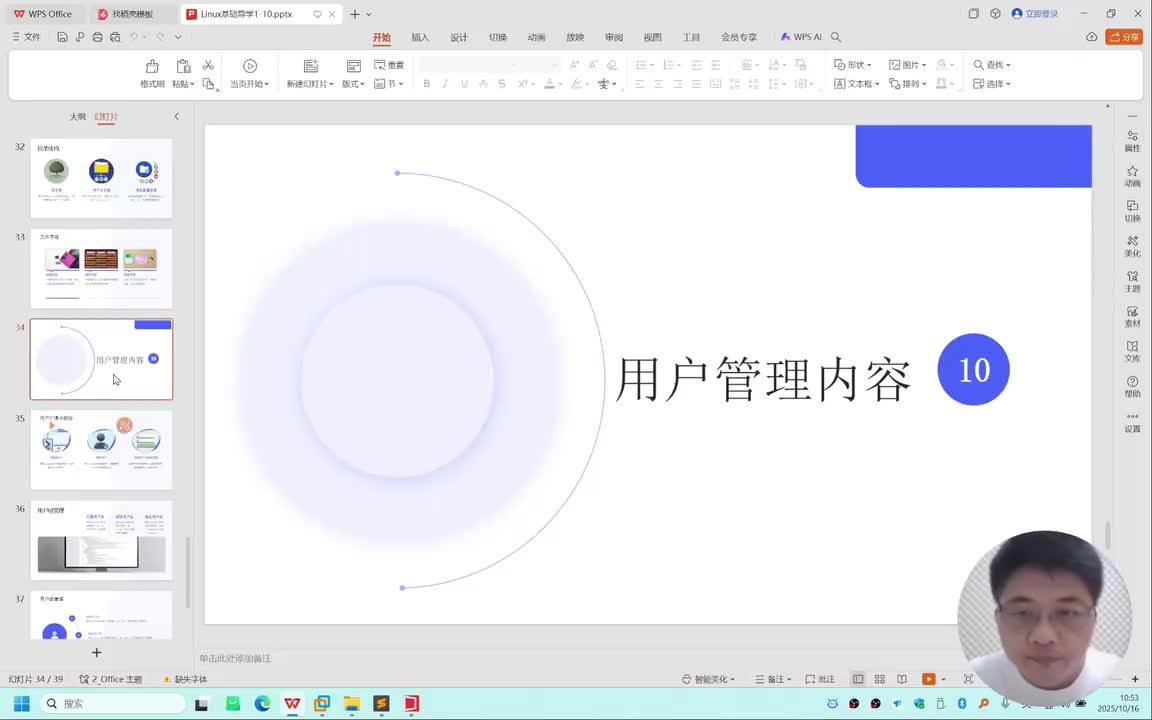
Task: Open the Picture (图片) dropdown
Action: click(x=907, y=65)
